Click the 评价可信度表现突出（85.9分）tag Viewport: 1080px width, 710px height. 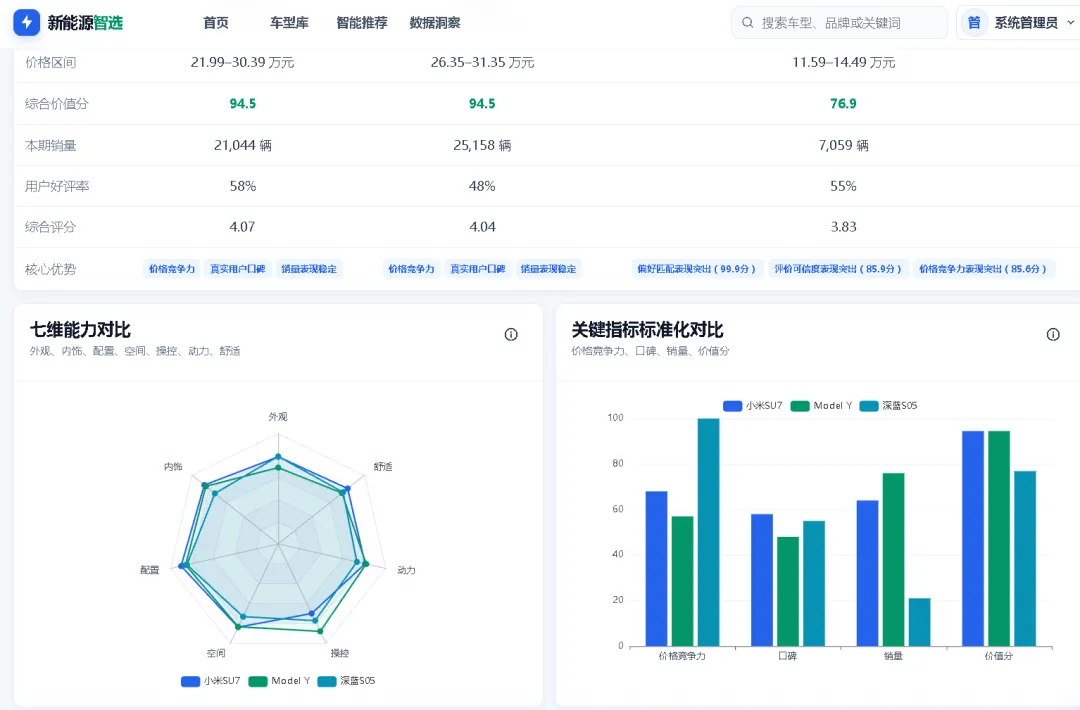pyautogui.click(x=838, y=269)
